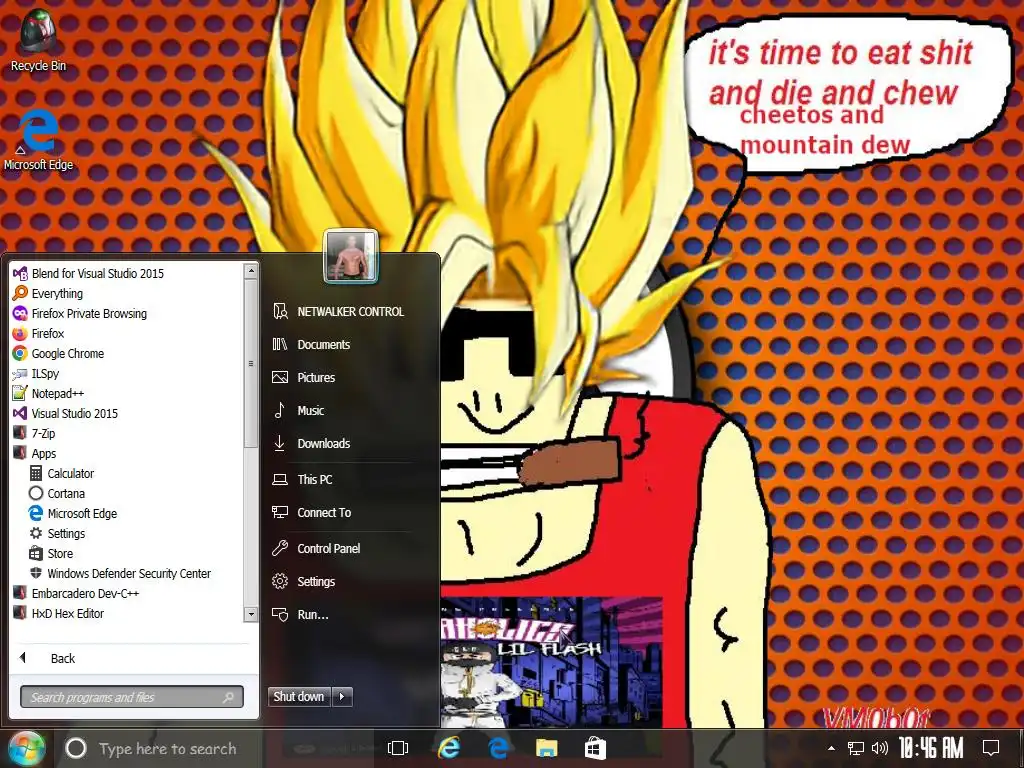
Task: Open Downloads from the start menu
Action: point(312,443)
